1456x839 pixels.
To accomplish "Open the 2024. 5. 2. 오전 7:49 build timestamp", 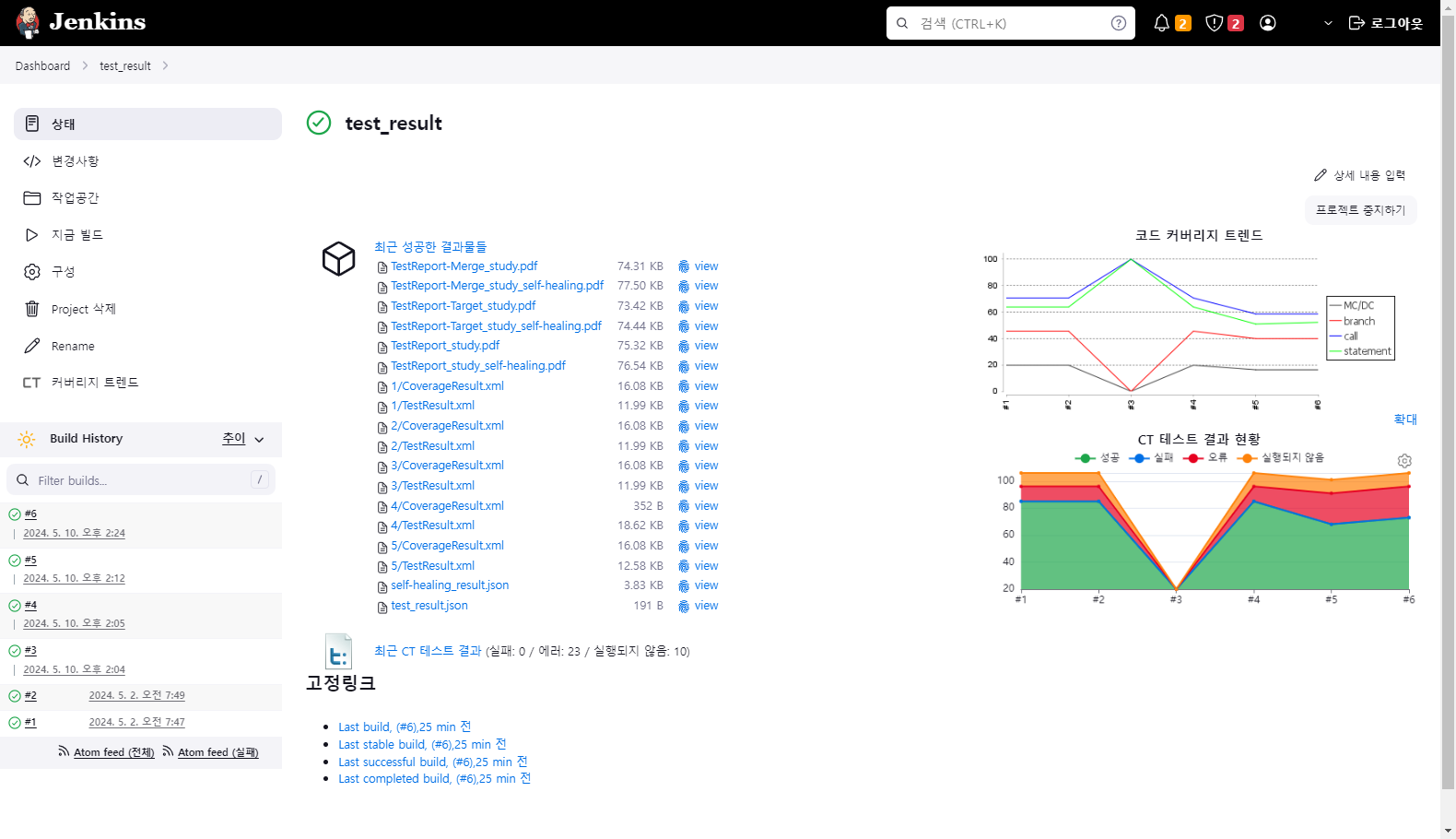I will pyautogui.click(x=136, y=696).
